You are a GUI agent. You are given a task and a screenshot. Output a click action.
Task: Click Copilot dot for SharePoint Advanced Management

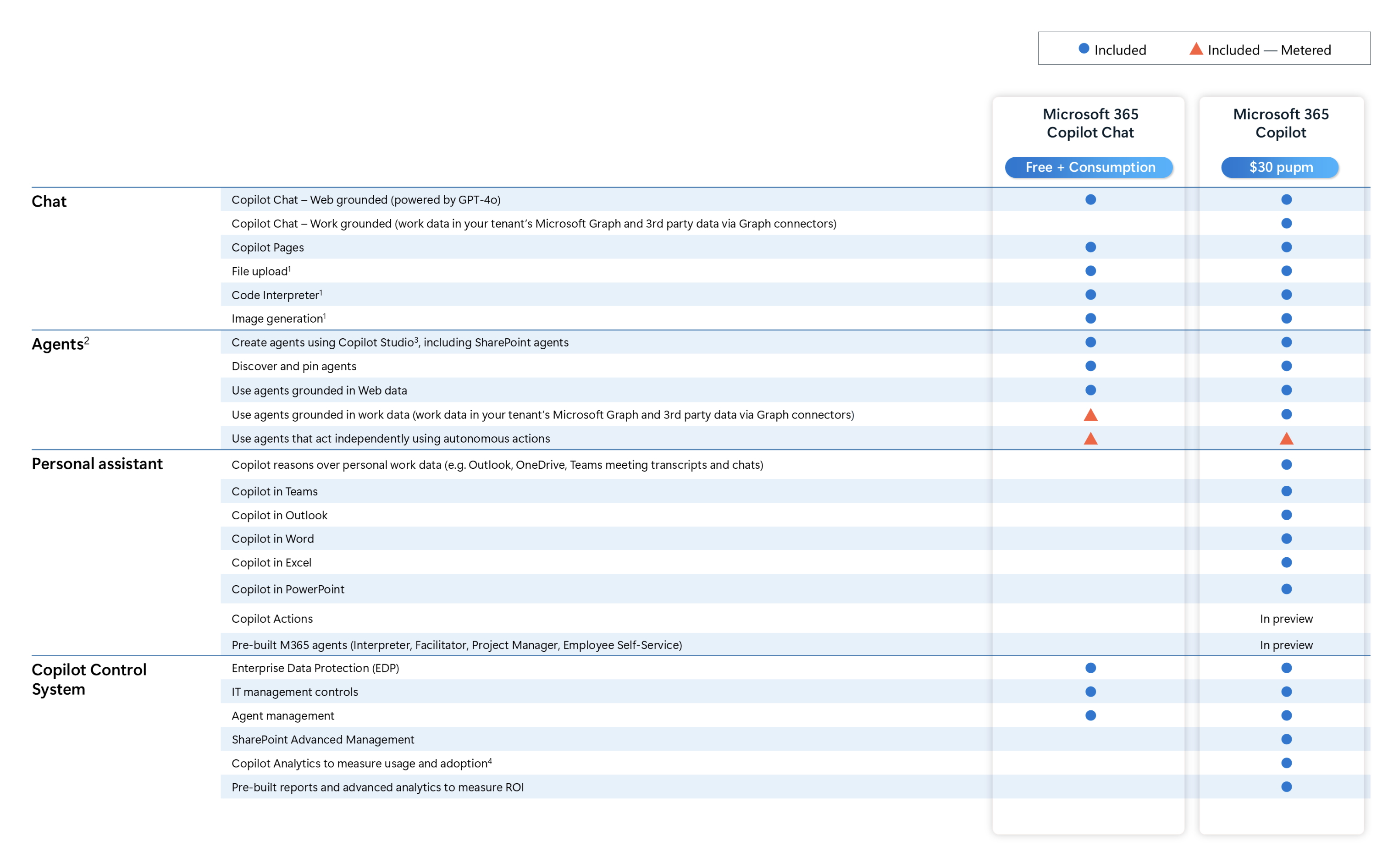[x=1286, y=739]
